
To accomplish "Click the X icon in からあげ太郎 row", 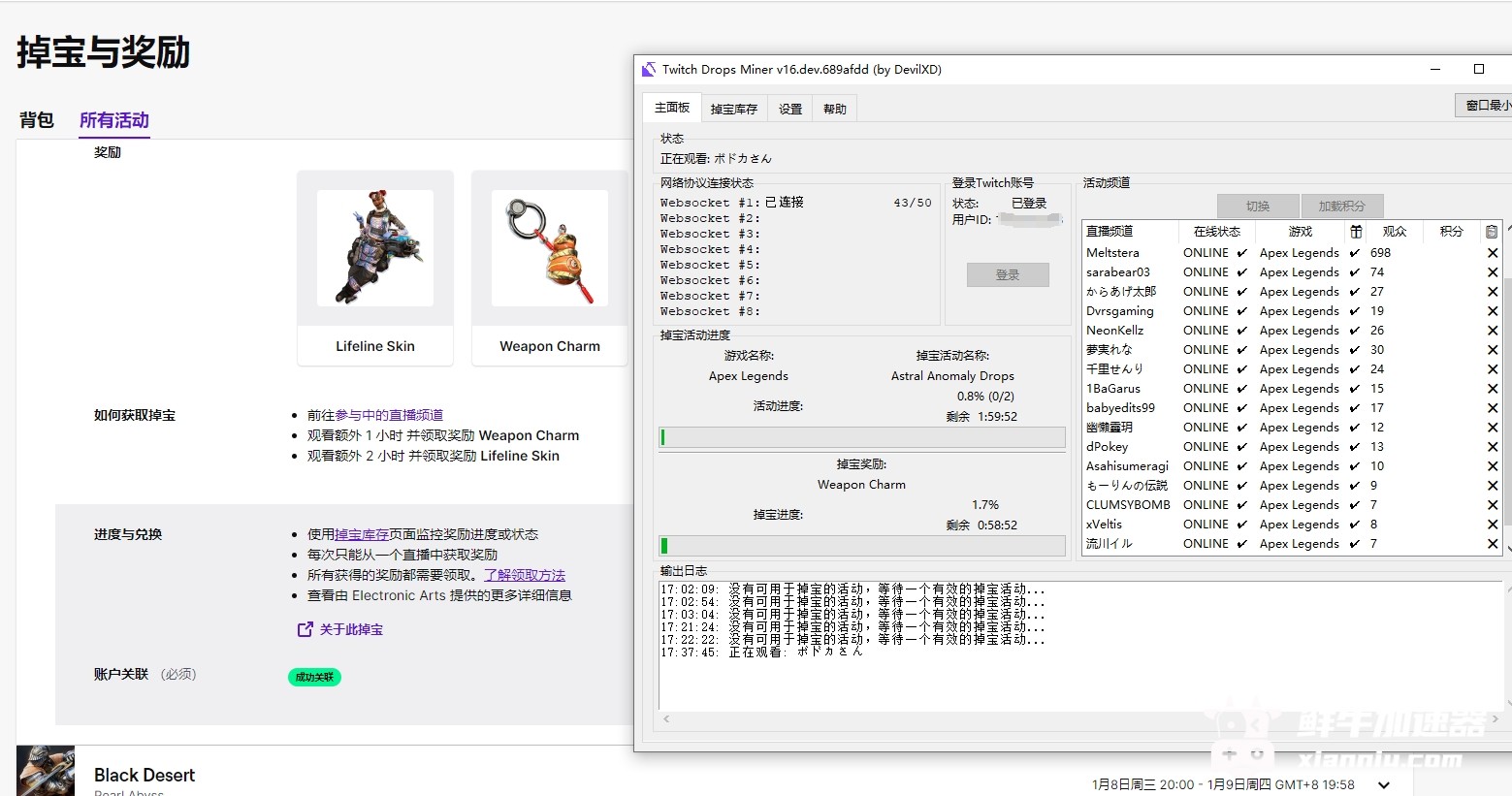I will pos(1493,292).
